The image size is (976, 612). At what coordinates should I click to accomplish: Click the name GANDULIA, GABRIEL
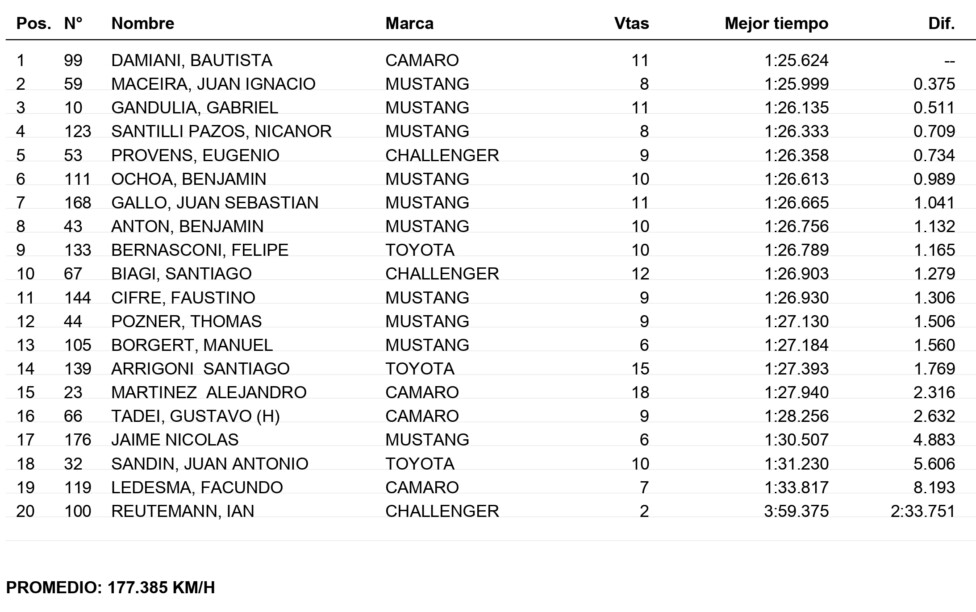click(194, 108)
